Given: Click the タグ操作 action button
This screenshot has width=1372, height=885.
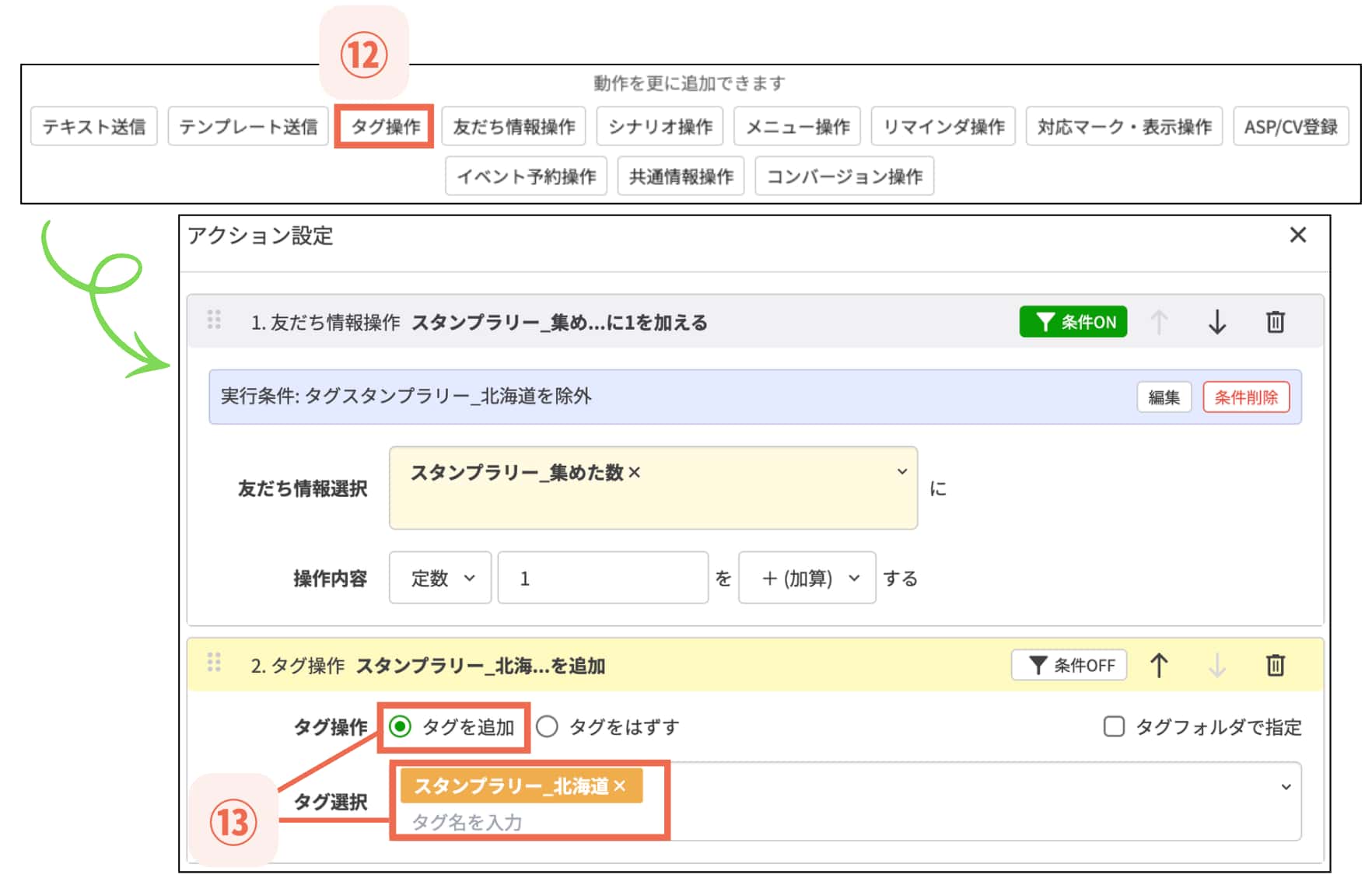Looking at the screenshot, I should pos(384,127).
